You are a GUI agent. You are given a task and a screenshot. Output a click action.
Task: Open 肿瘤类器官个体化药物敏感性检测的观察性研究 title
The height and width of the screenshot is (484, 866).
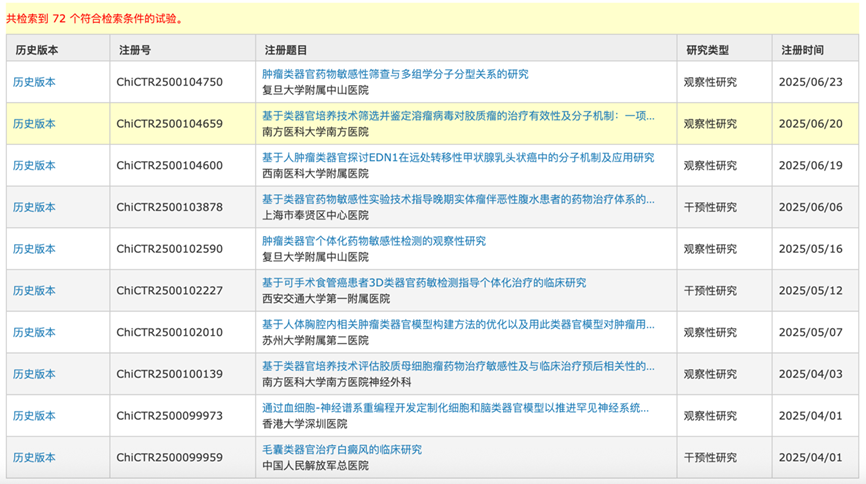tap(373, 241)
